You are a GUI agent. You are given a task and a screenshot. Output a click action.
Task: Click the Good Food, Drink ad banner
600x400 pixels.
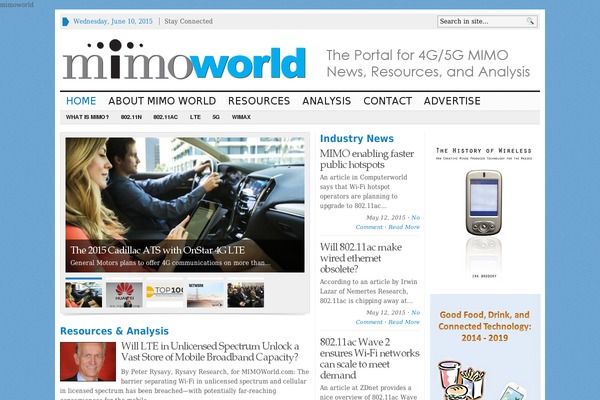tap(485, 347)
